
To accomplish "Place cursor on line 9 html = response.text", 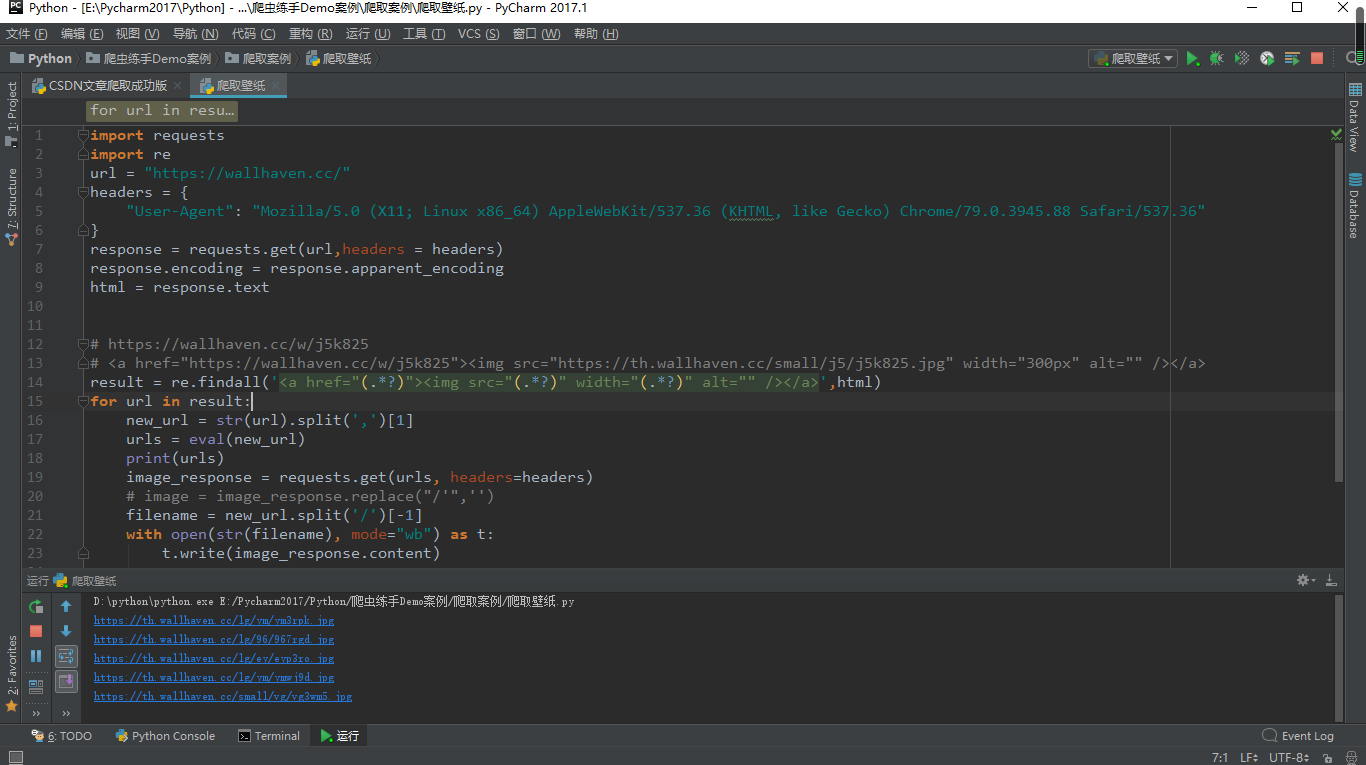I will pos(180,287).
